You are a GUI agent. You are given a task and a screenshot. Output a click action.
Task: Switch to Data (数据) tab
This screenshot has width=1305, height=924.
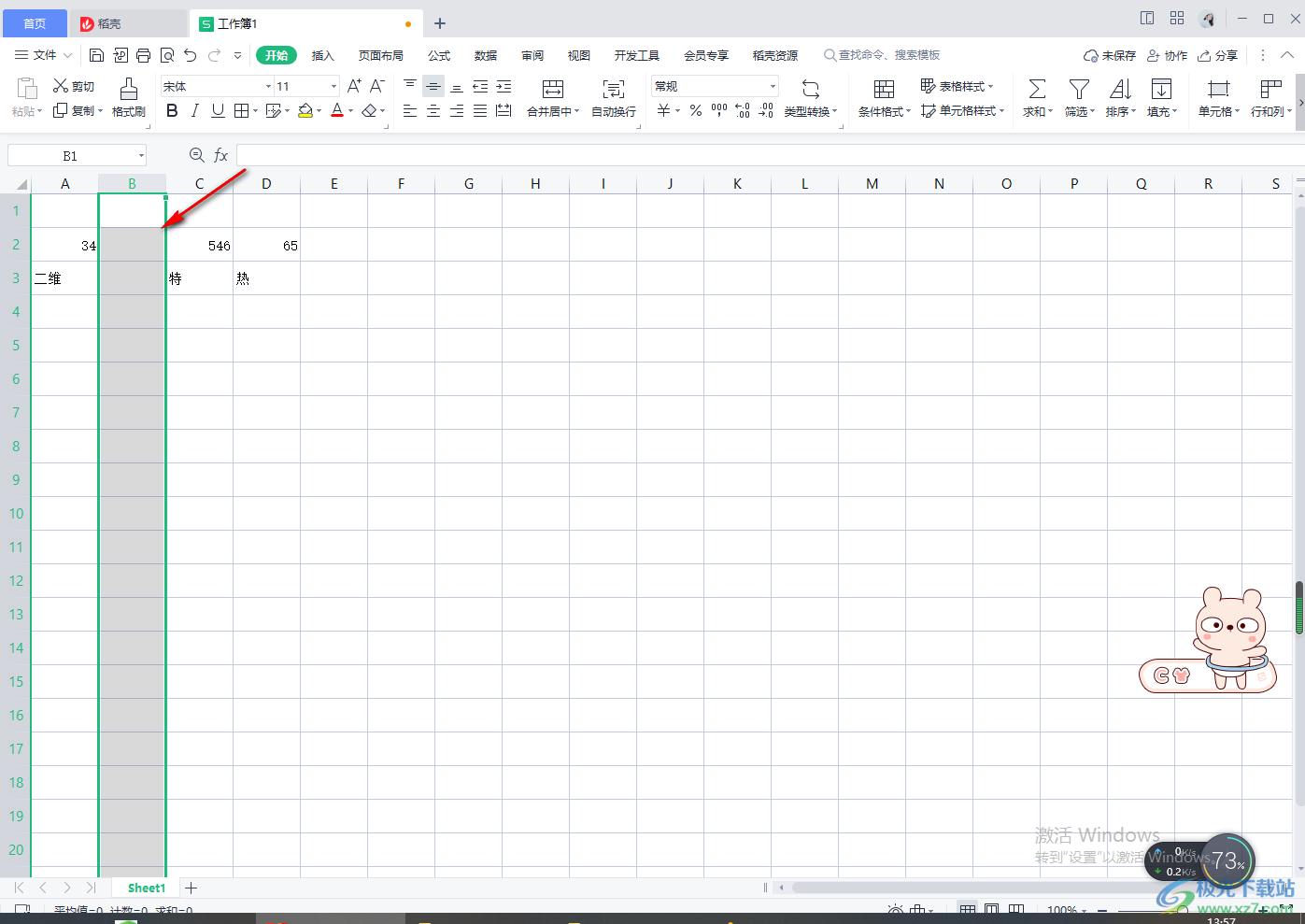pyautogui.click(x=486, y=55)
